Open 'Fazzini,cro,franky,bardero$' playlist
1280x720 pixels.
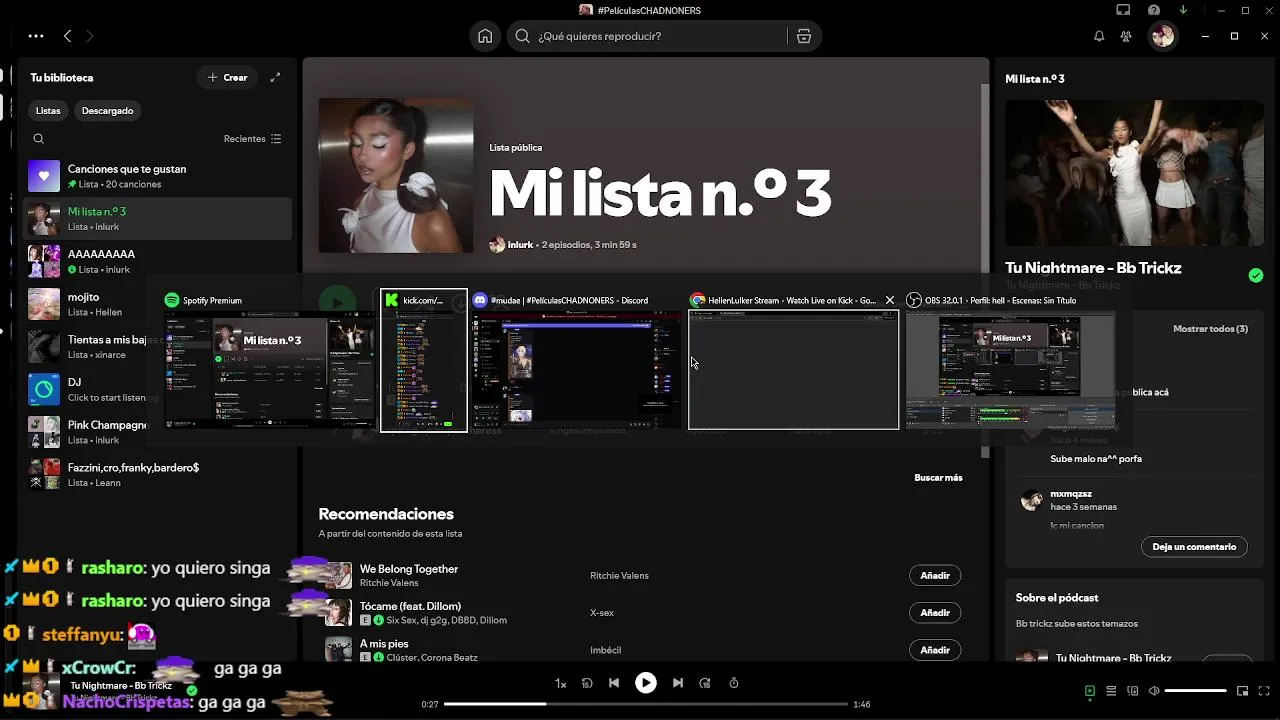point(157,474)
